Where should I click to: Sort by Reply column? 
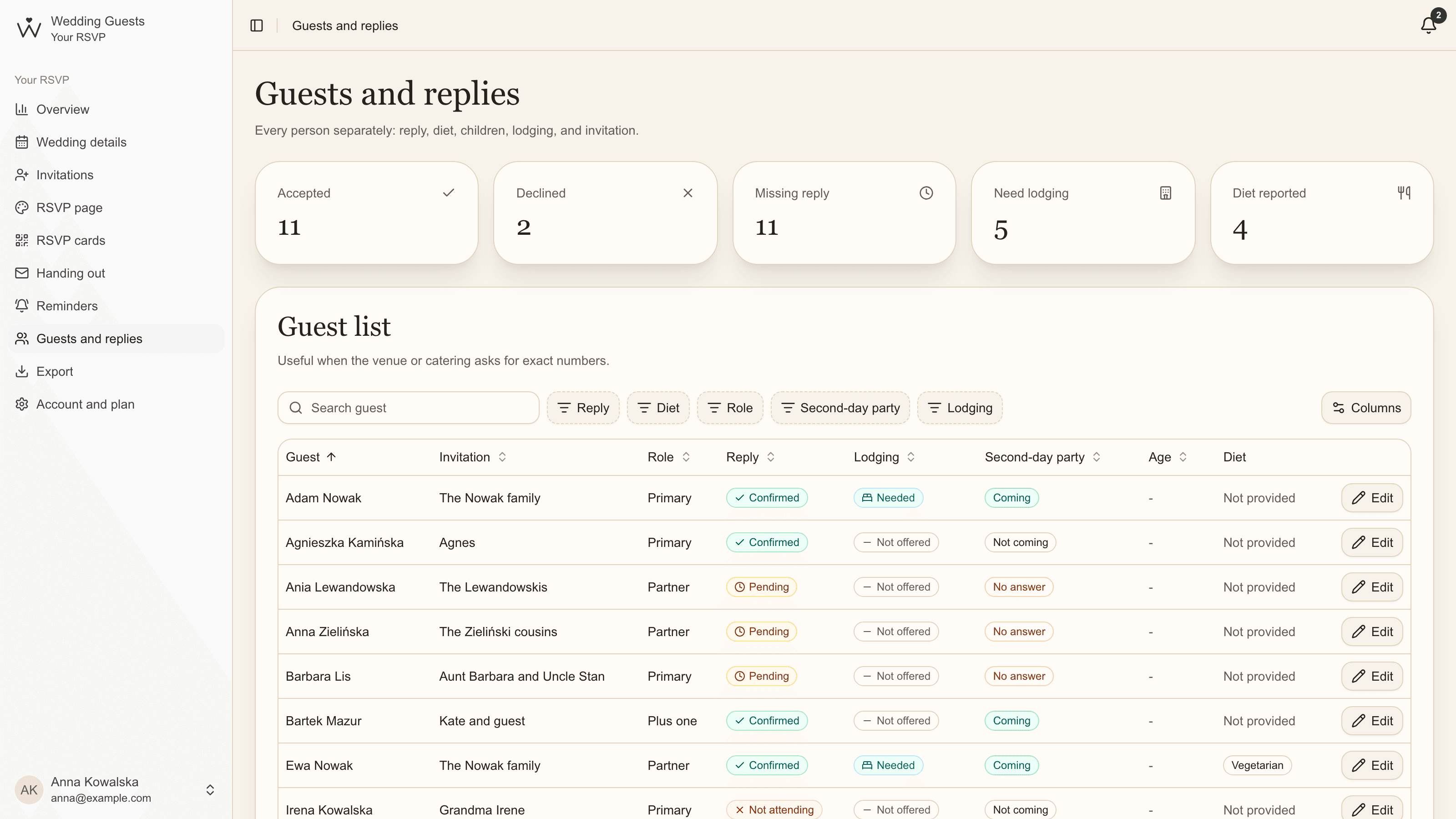point(750,457)
